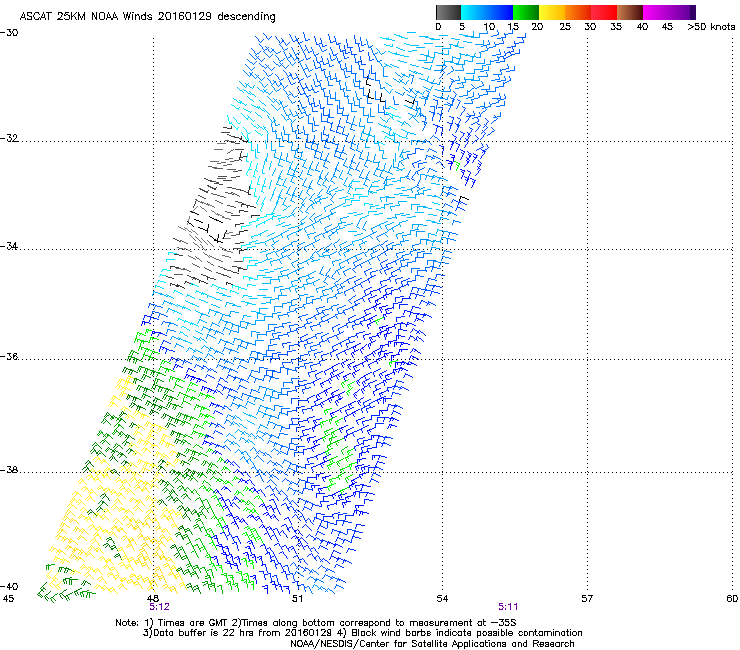This screenshot has height=650, width=740.
Task: Click the longitude label 51
Action: coord(297,599)
